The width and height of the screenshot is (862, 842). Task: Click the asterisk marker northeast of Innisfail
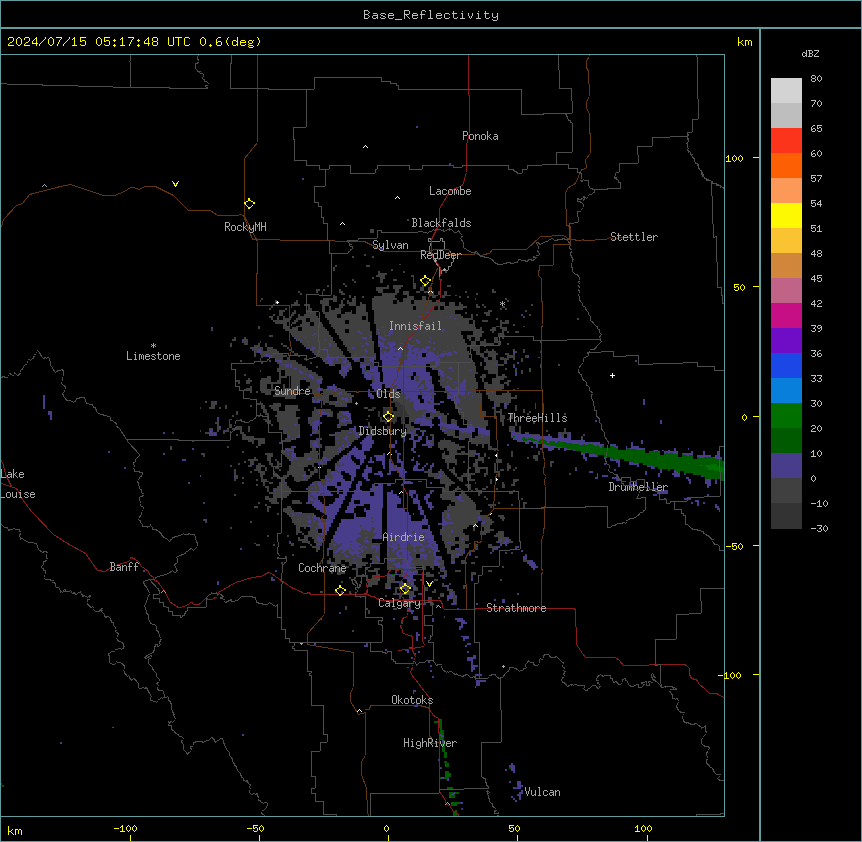[502, 303]
